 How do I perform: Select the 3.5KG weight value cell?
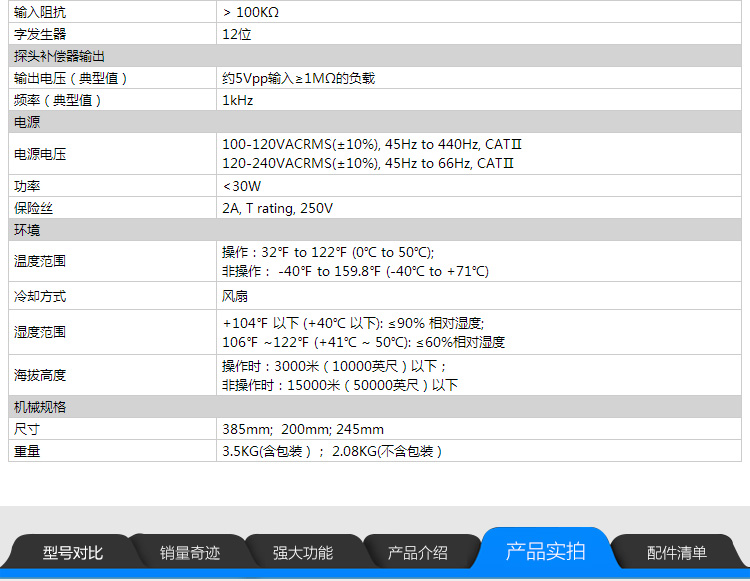pos(331,451)
